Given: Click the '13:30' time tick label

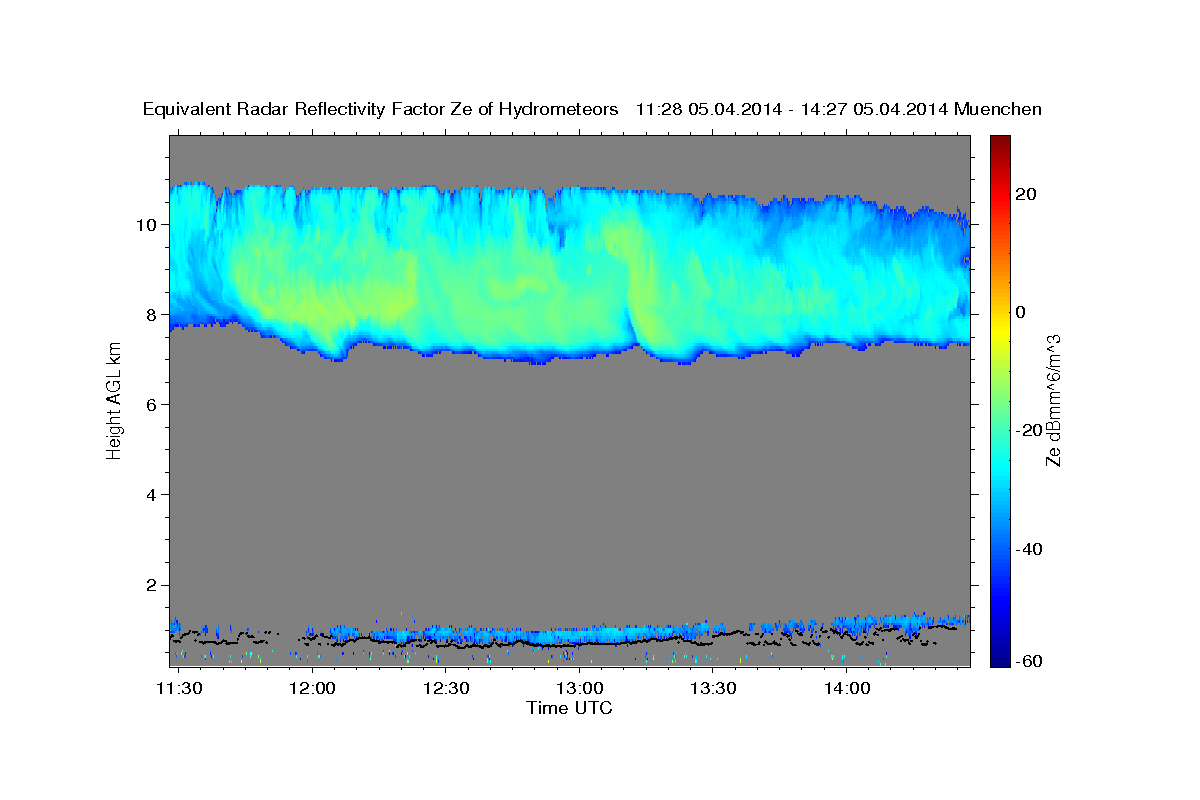Looking at the screenshot, I should (713, 688).
